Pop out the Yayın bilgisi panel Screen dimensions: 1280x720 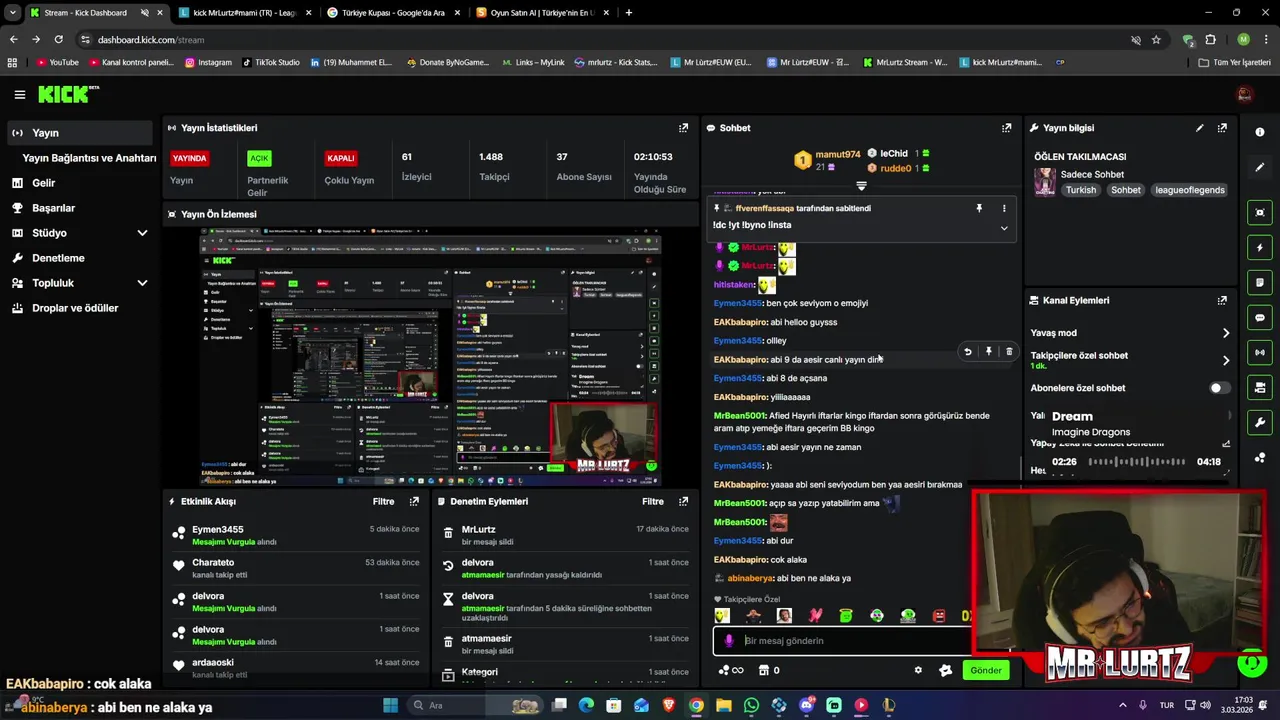click(1222, 128)
